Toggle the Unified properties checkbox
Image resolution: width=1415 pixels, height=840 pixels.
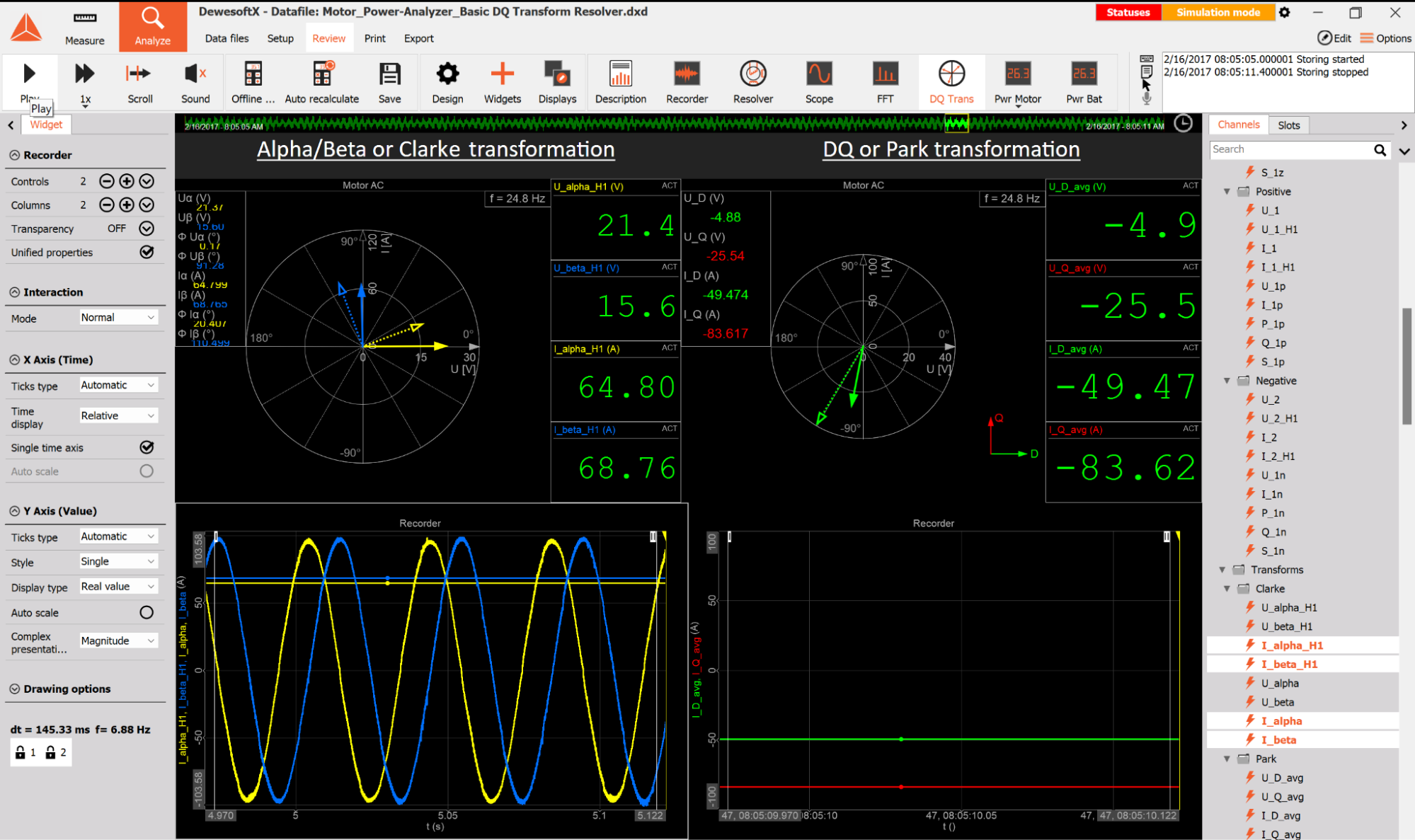(147, 252)
